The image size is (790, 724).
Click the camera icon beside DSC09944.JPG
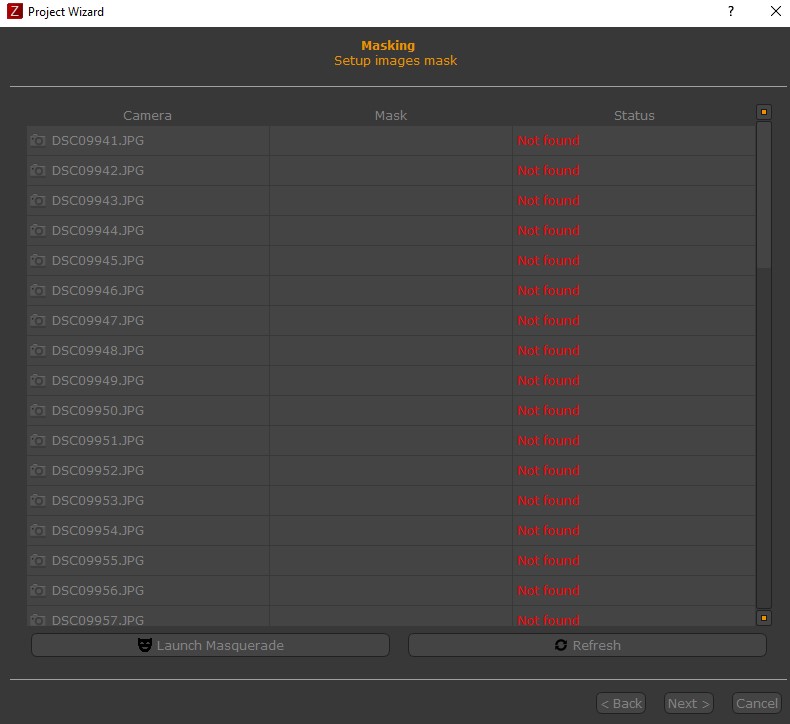coord(38,231)
